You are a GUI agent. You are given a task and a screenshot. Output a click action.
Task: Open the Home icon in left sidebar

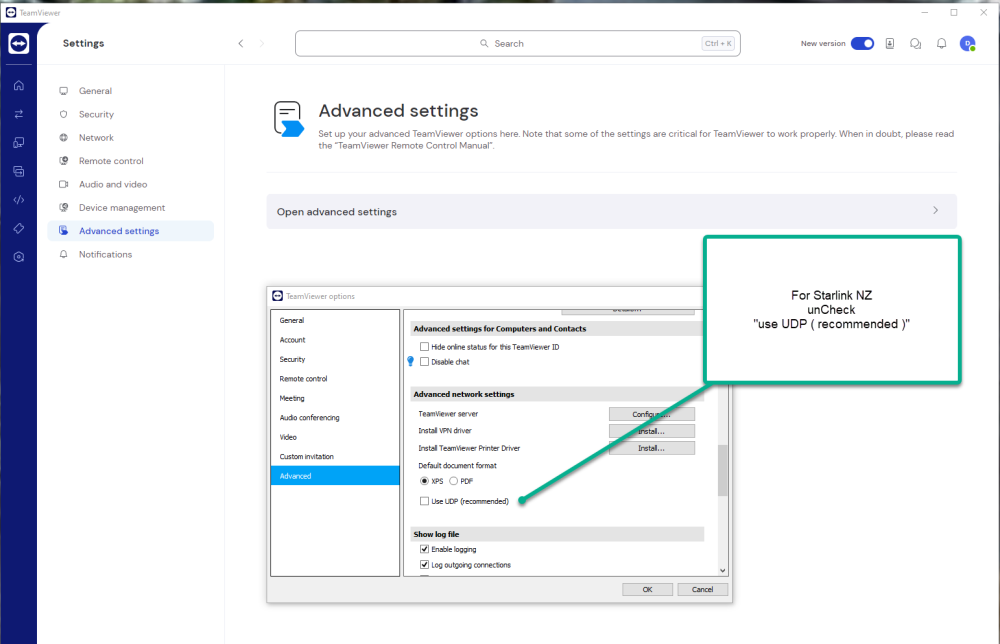tap(18, 85)
